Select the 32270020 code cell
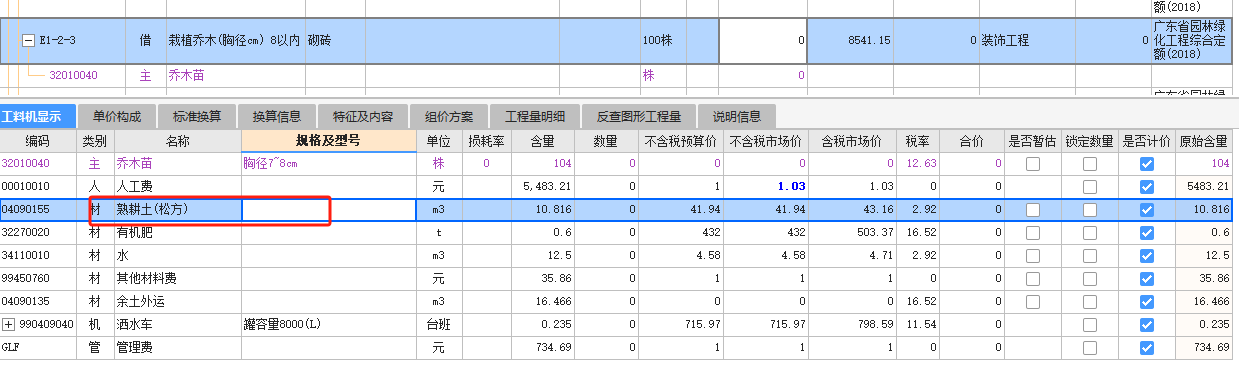The image size is (1239, 367). pos(39,232)
